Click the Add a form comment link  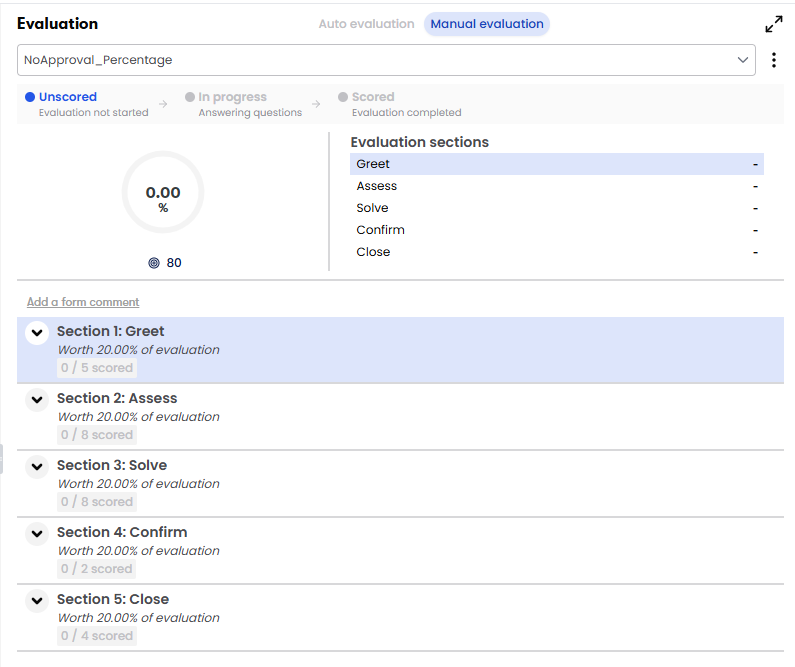pyautogui.click(x=83, y=302)
